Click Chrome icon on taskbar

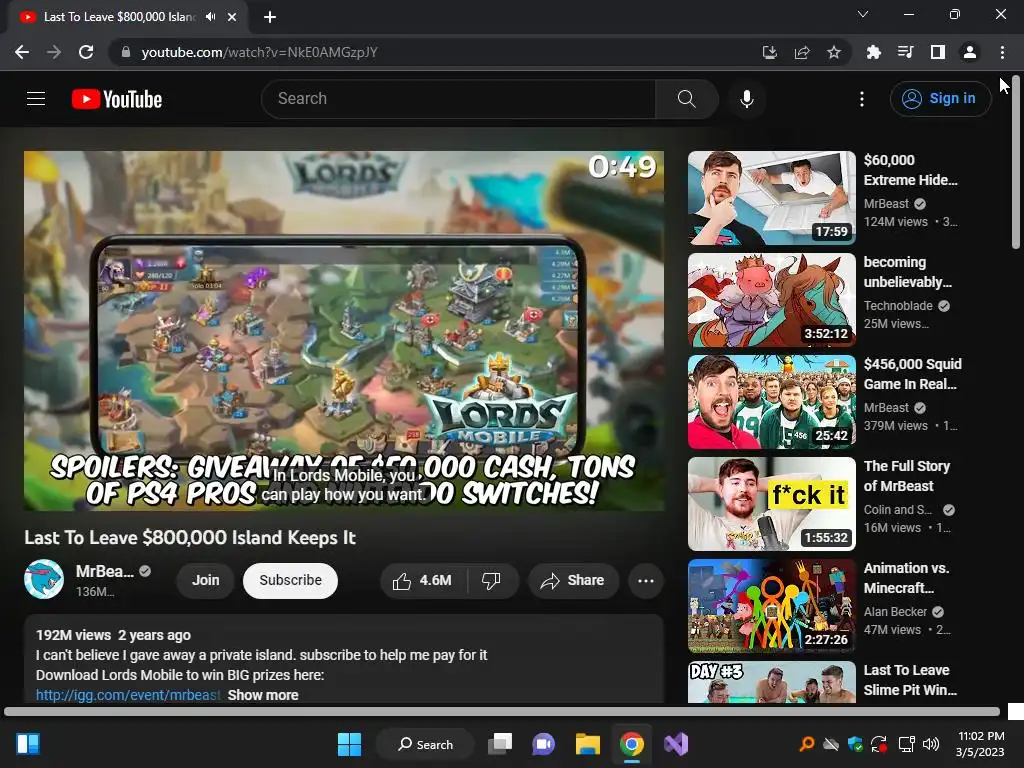click(632, 744)
